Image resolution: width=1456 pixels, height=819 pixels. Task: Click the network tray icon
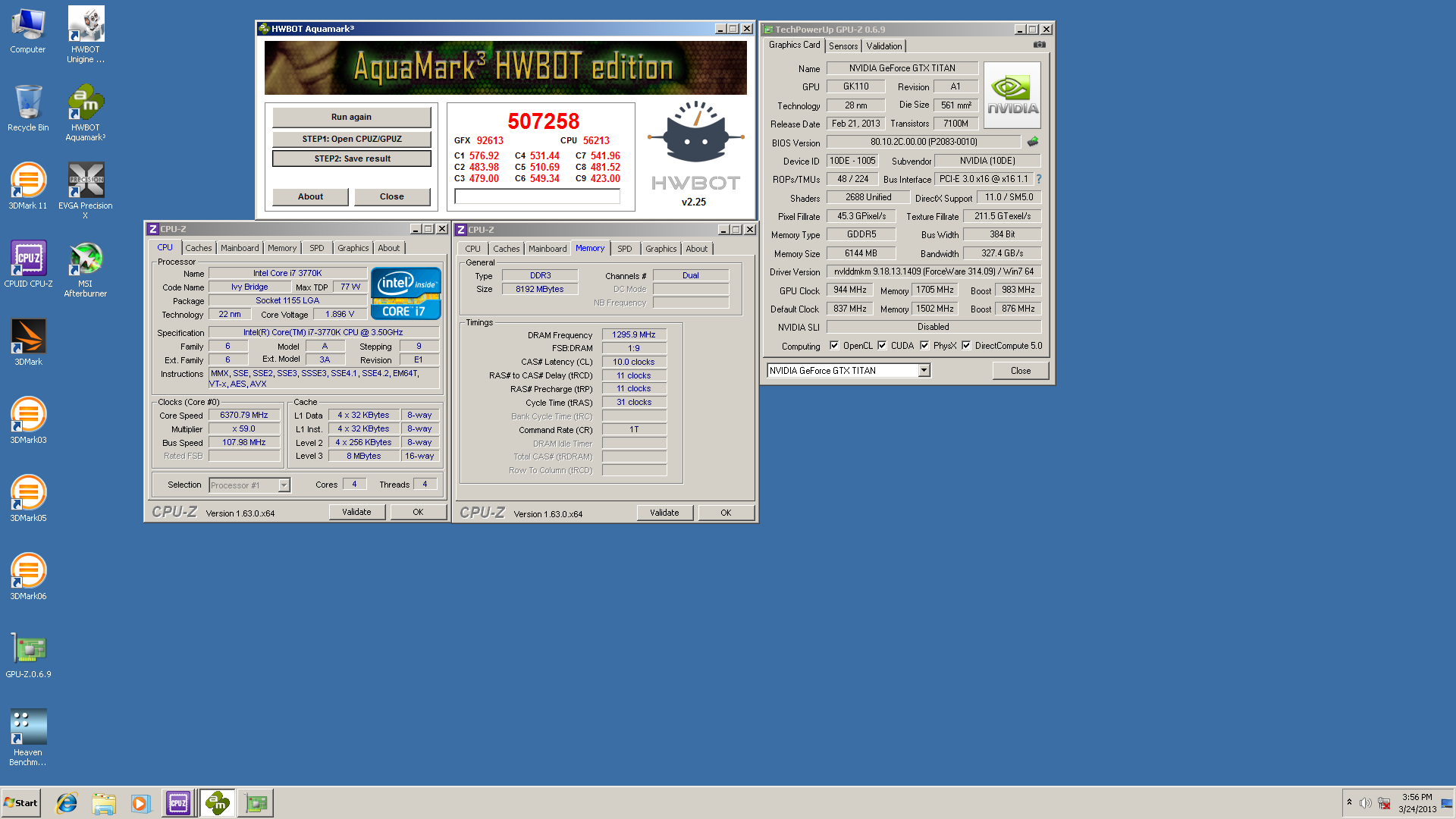tap(1384, 803)
